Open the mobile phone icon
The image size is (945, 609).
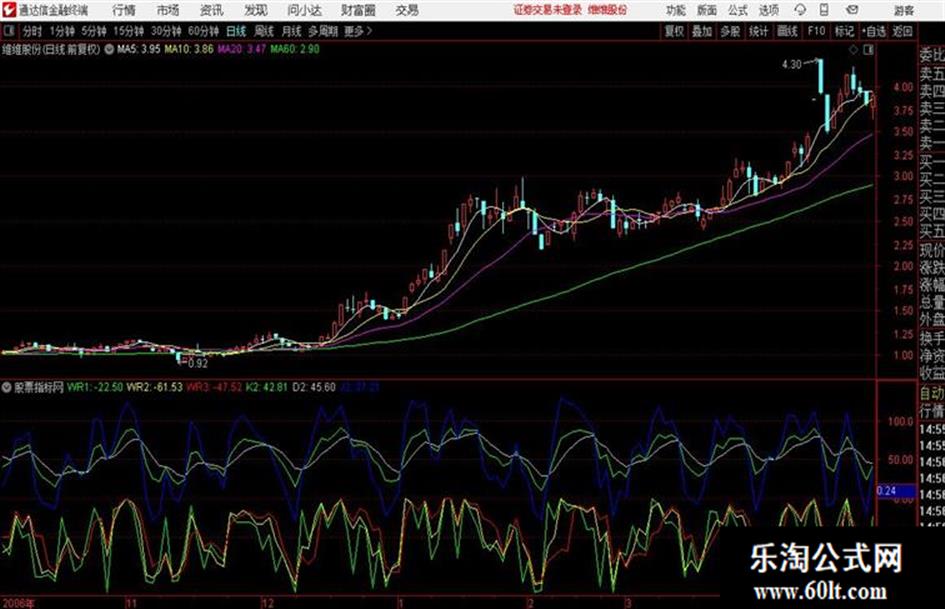(x=824, y=10)
